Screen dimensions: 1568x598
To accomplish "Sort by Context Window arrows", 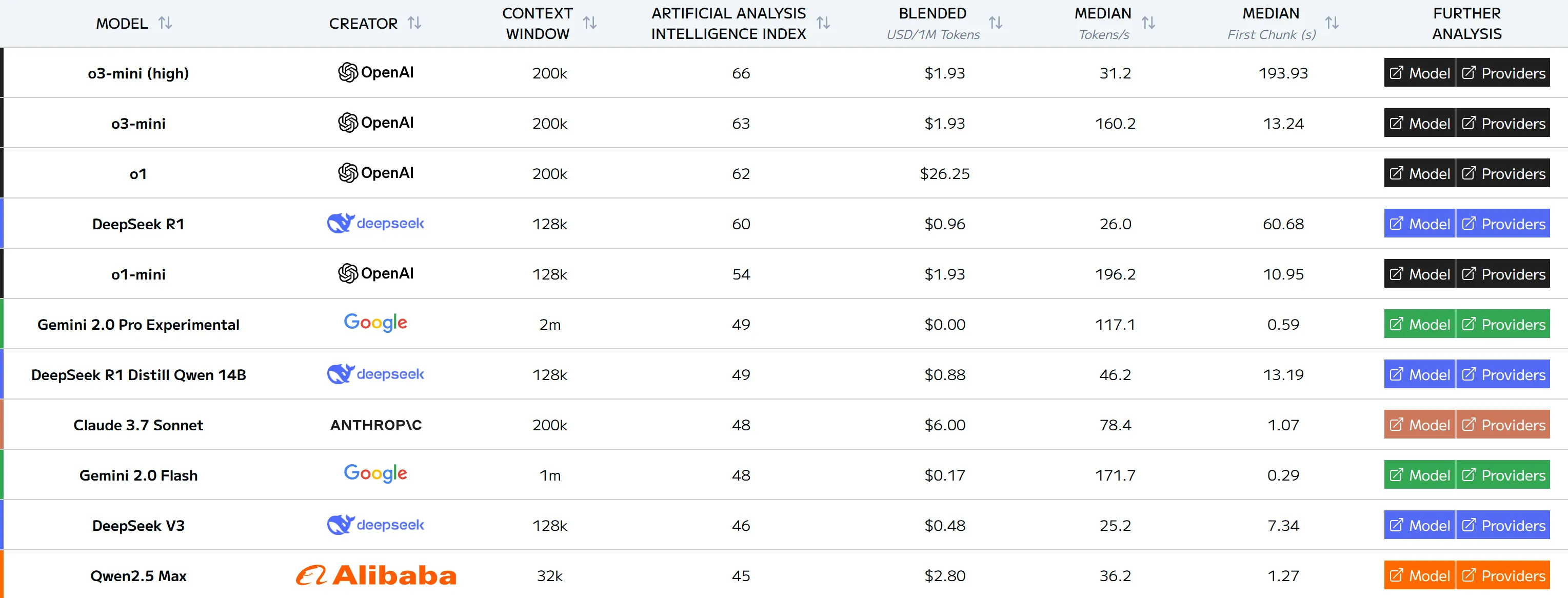I will click(x=589, y=23).
